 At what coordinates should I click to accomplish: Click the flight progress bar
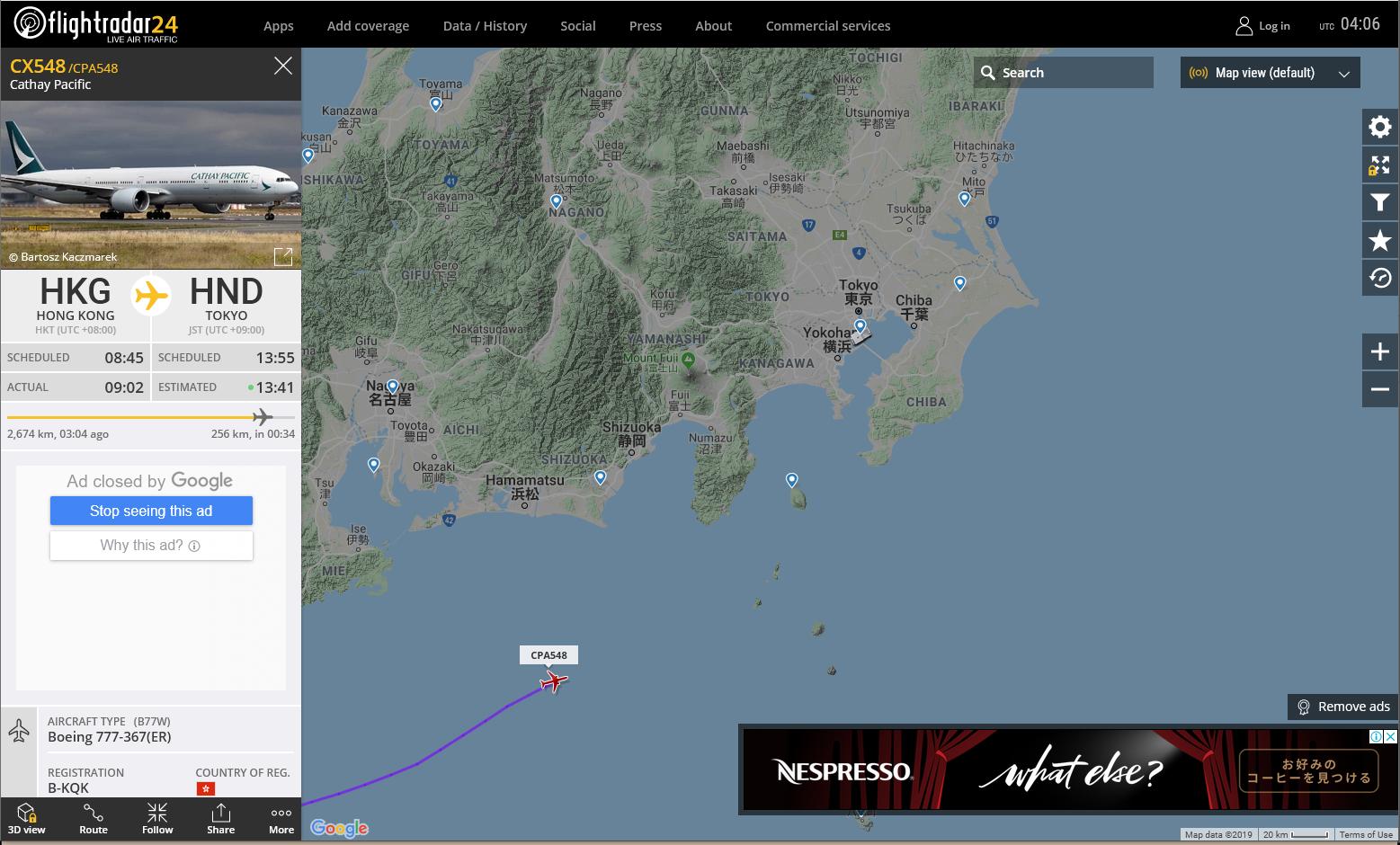151,417
